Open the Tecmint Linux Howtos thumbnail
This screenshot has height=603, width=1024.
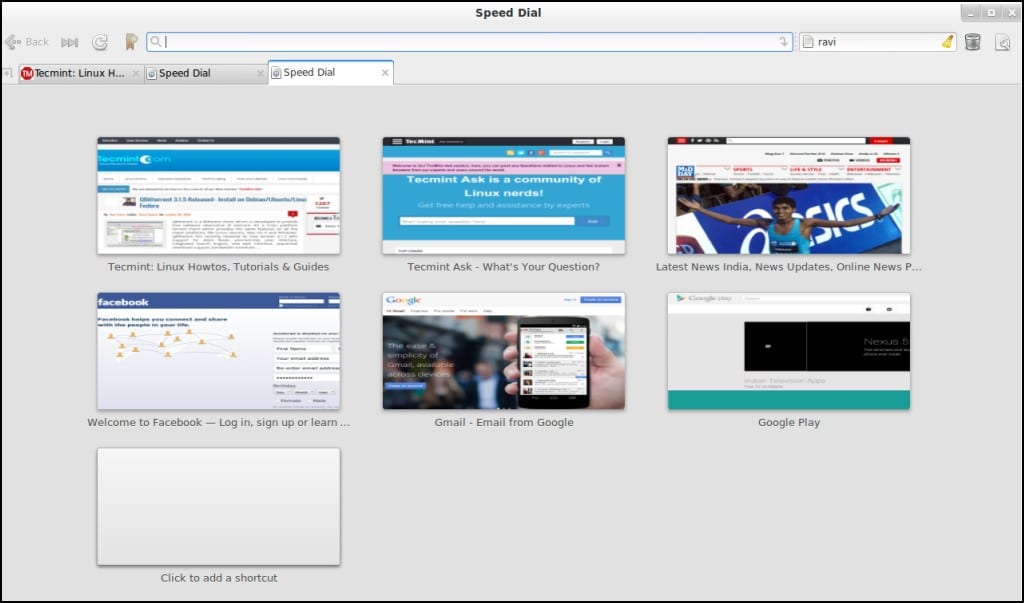219,195
